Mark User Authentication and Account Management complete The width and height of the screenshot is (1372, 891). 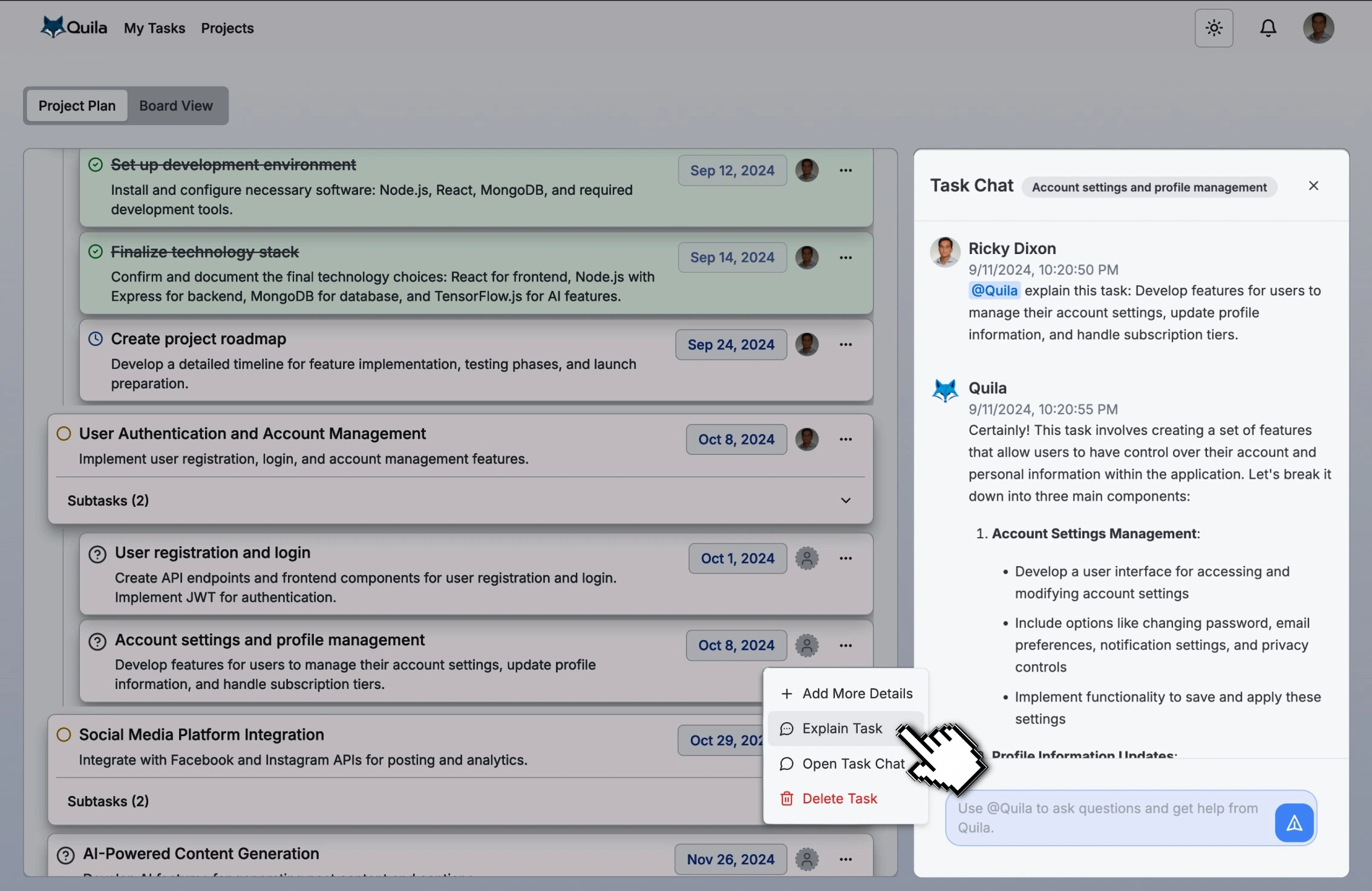click(x=62, y=433)
